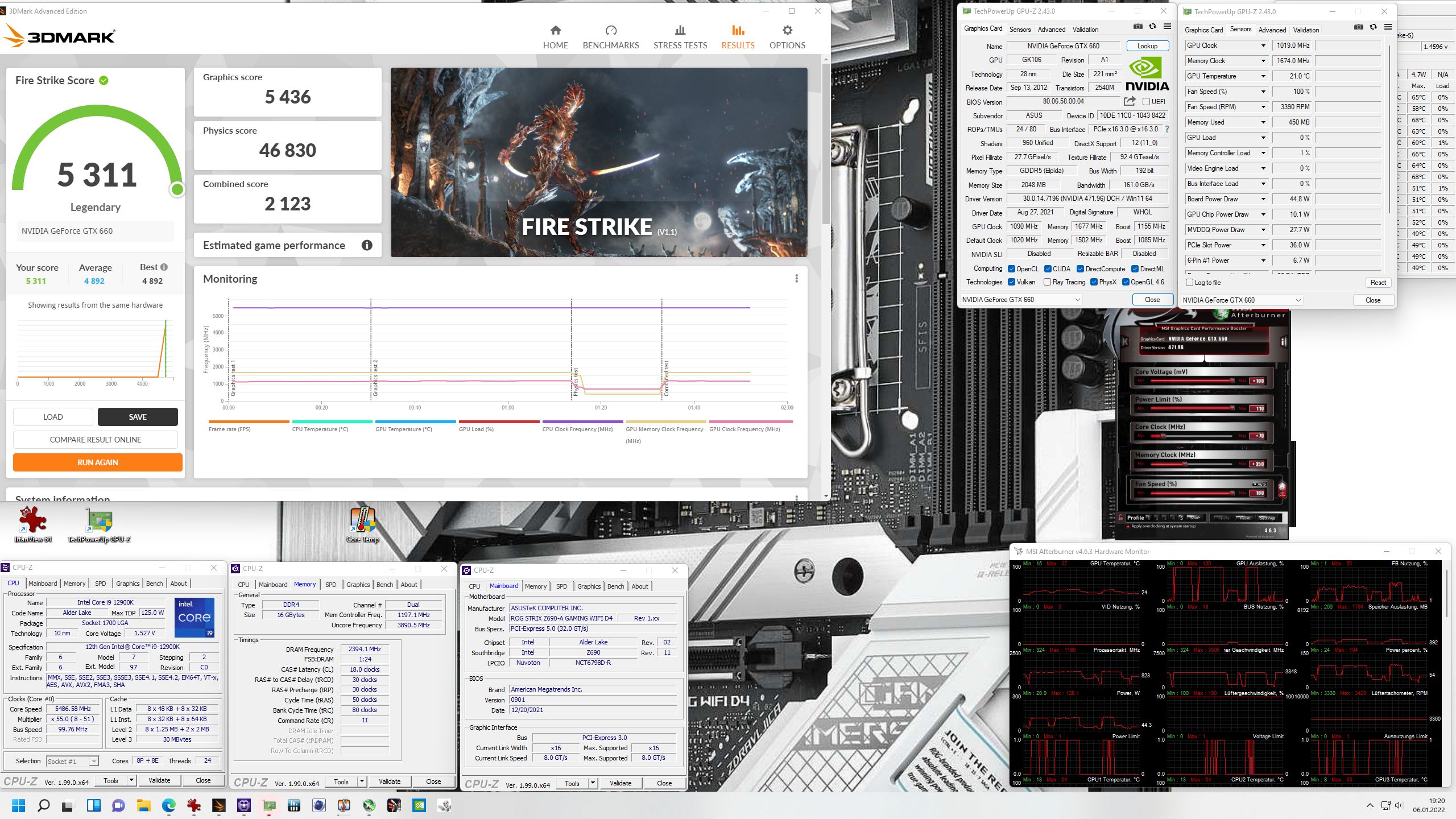Open the Monitoring panel three-dot menu

[x=796, y=279]
